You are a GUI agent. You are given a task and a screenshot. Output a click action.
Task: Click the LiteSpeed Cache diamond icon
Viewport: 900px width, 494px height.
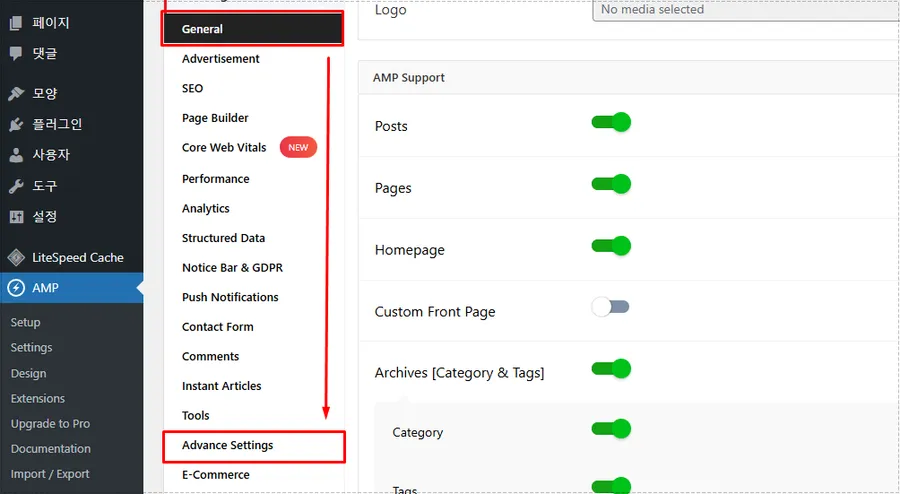click(x=16, y=258)
